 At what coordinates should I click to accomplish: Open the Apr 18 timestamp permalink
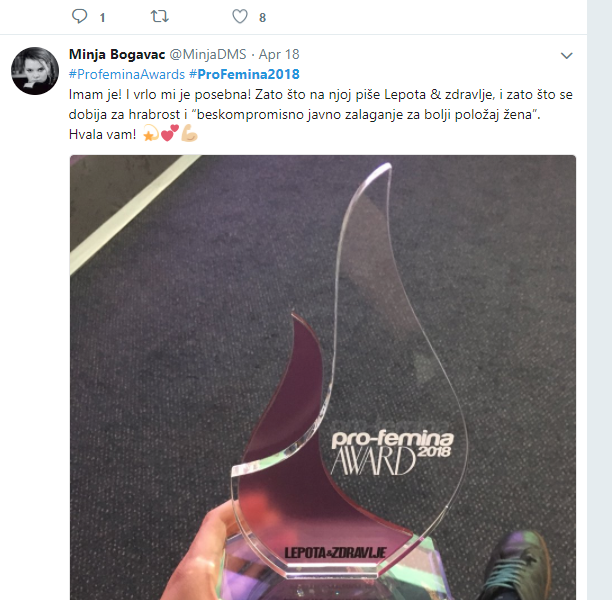click(x=279, y=54)
